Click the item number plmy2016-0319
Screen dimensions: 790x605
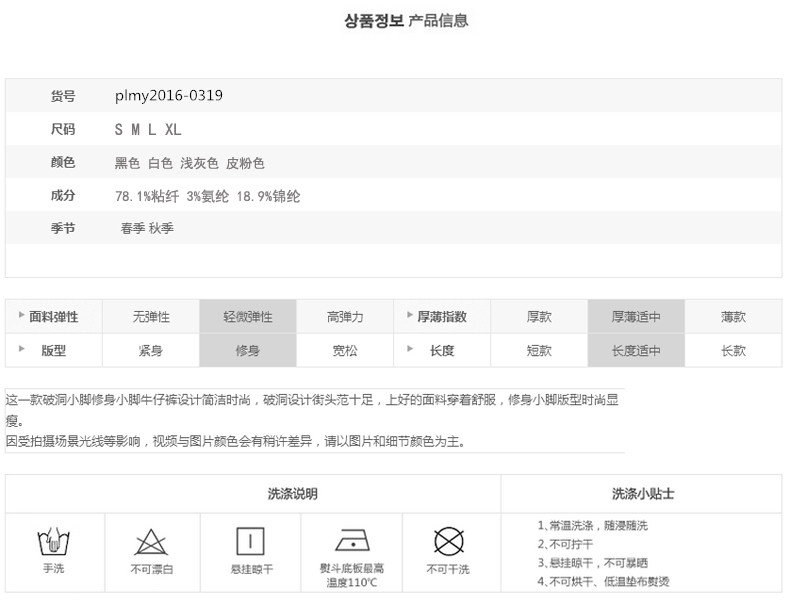[169, 97]
